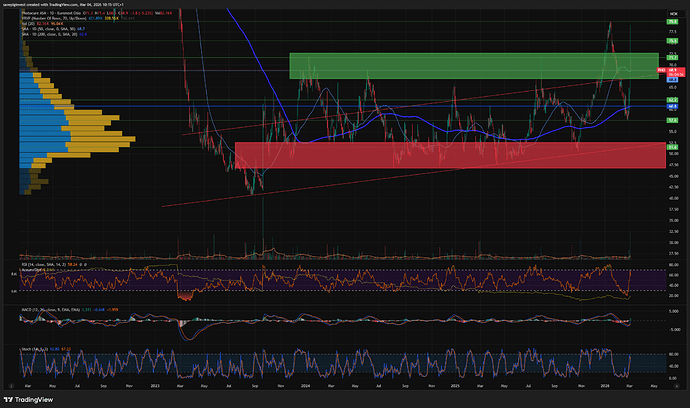Click the 2025 label on time axis
The image size is (690, 408).
455,384
